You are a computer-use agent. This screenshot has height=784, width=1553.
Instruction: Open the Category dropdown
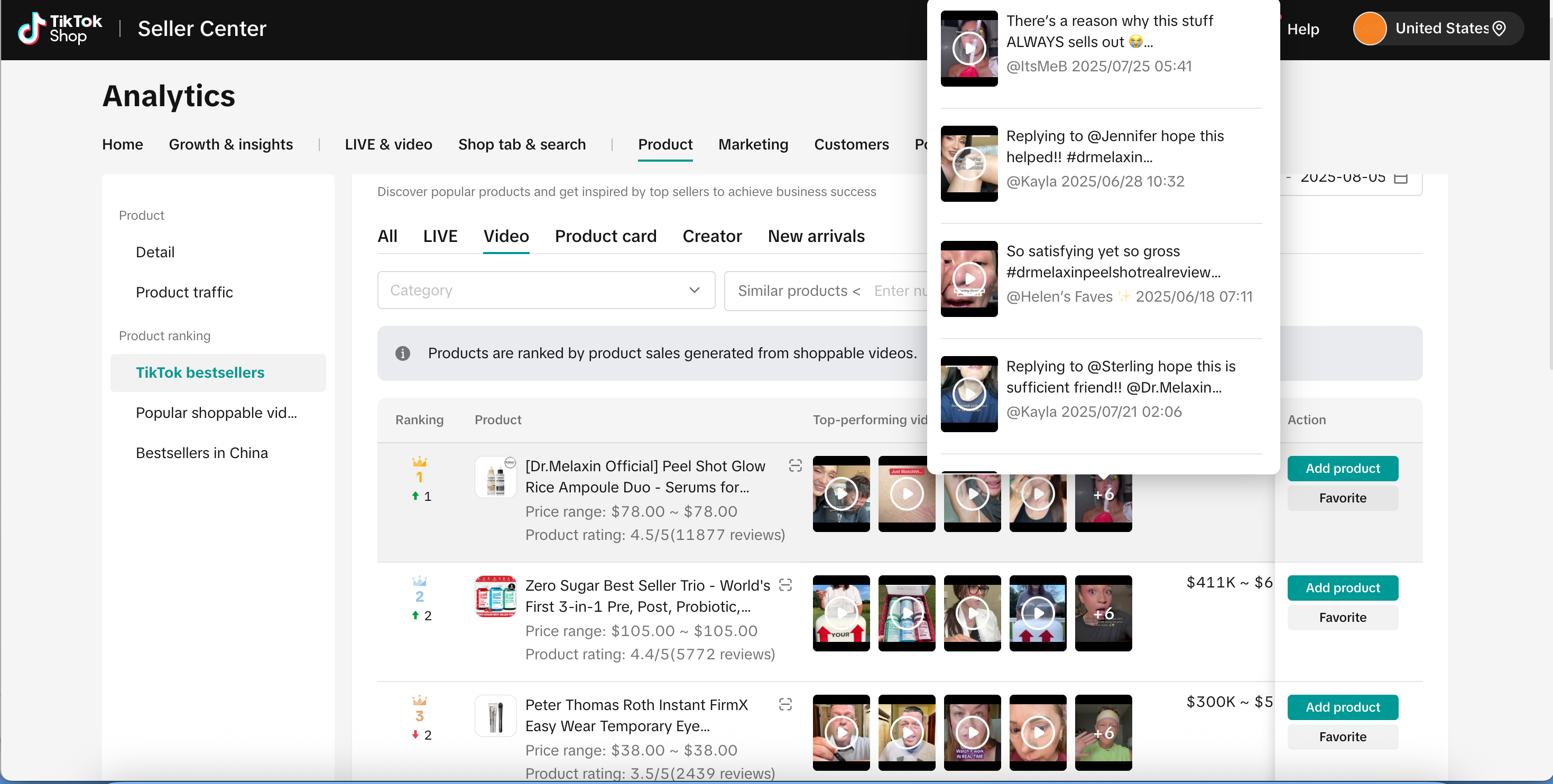546,291
